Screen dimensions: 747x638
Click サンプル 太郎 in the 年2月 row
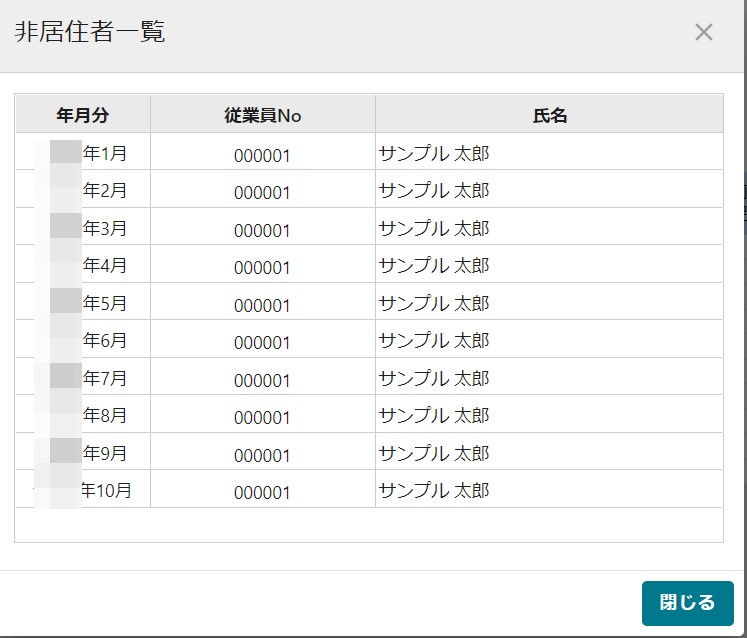(434, 191)
